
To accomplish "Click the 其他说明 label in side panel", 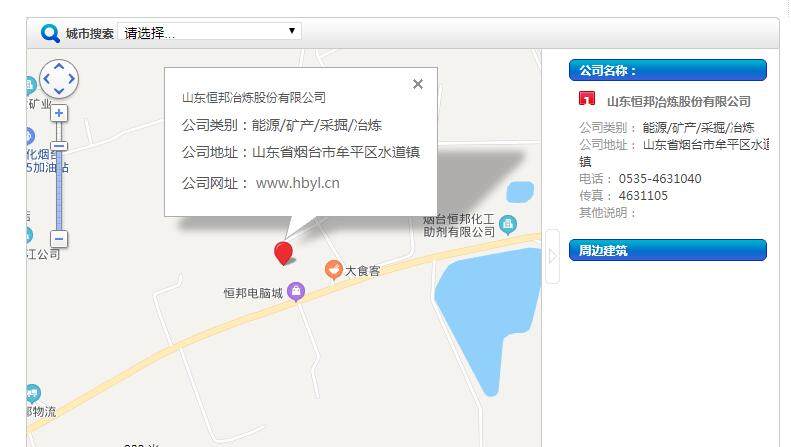I will [x=607, y=212].
